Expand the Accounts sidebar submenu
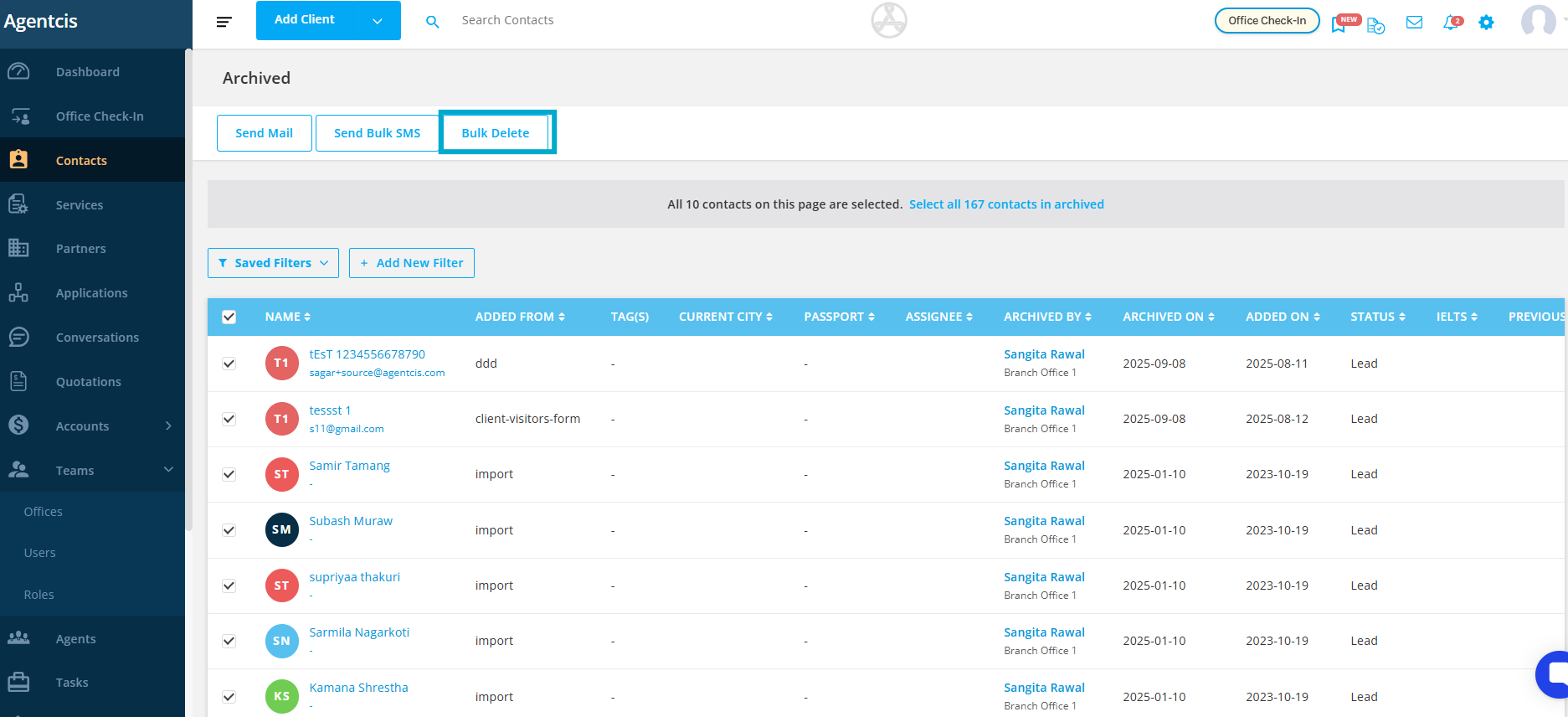The height and width of the screenshot is (717, 1568). [168, 426]
